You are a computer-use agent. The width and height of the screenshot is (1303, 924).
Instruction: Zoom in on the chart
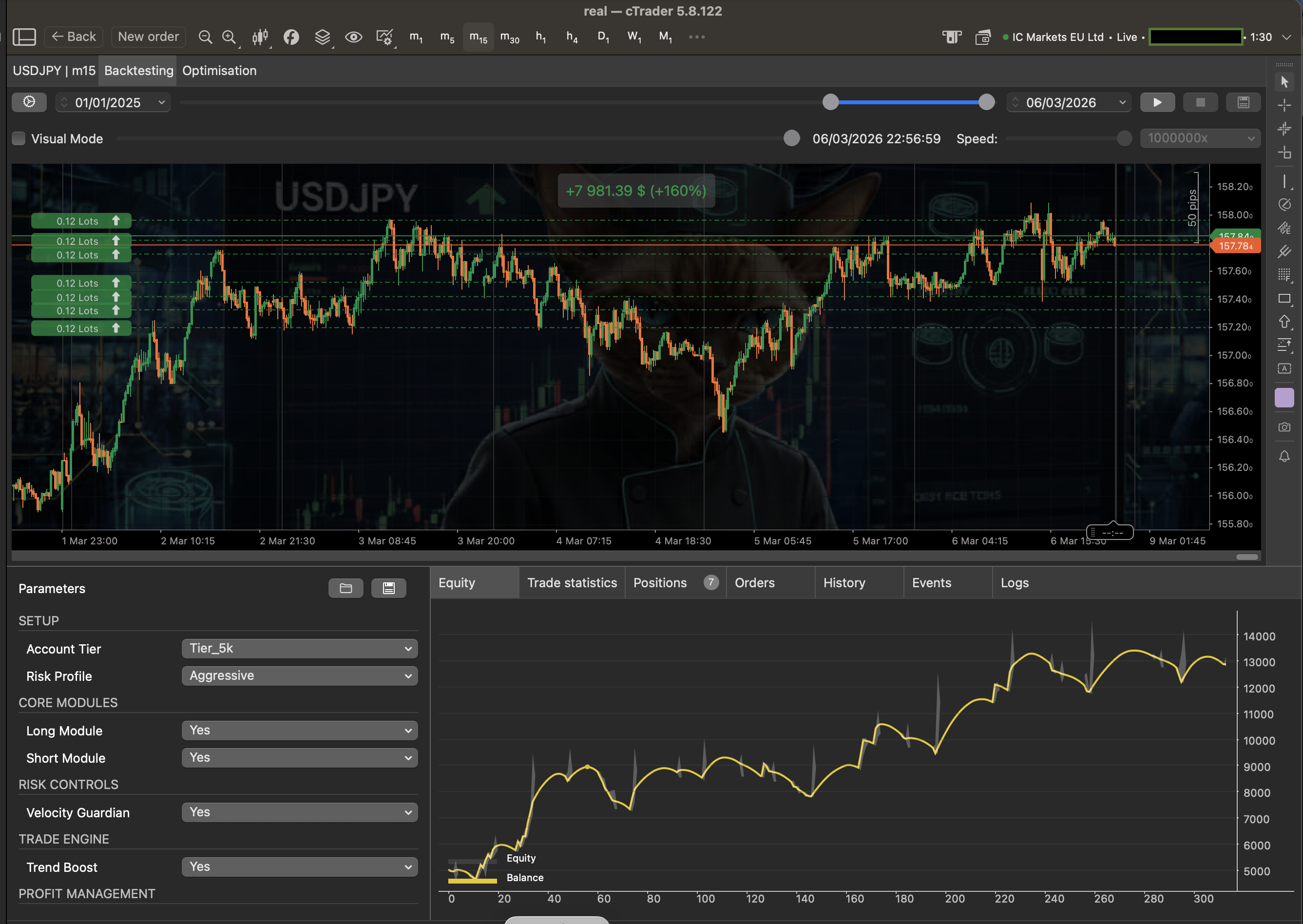(x=229, y=37)
